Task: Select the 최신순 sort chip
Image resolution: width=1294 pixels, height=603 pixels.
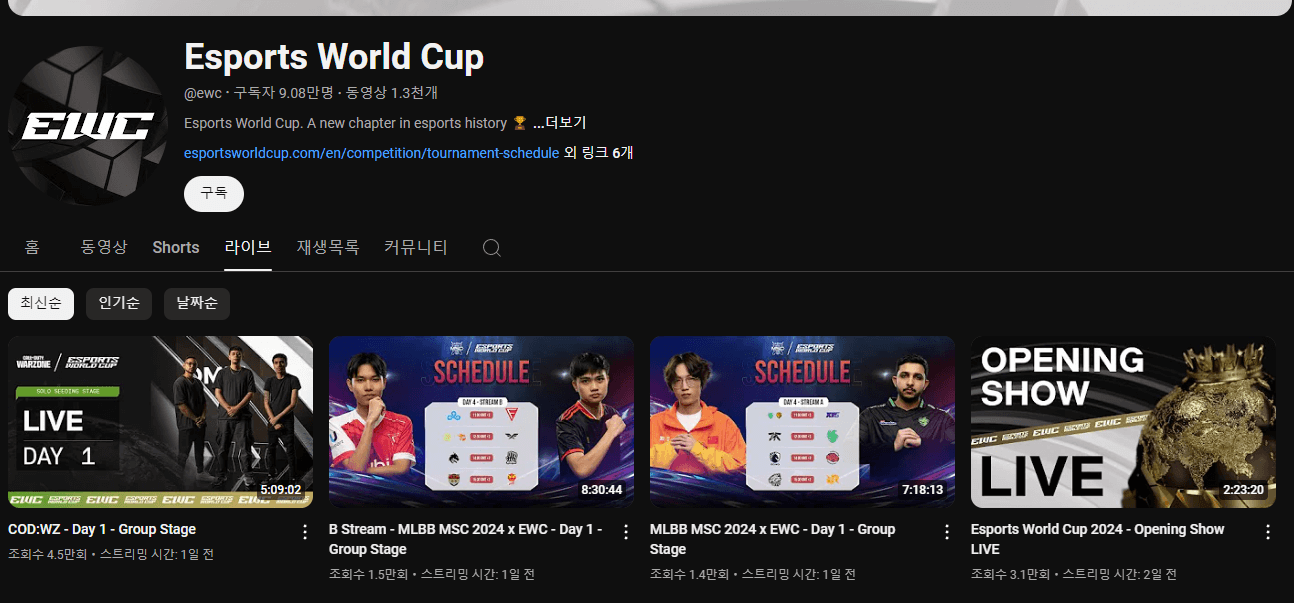Action: click(x=41, y=304)
